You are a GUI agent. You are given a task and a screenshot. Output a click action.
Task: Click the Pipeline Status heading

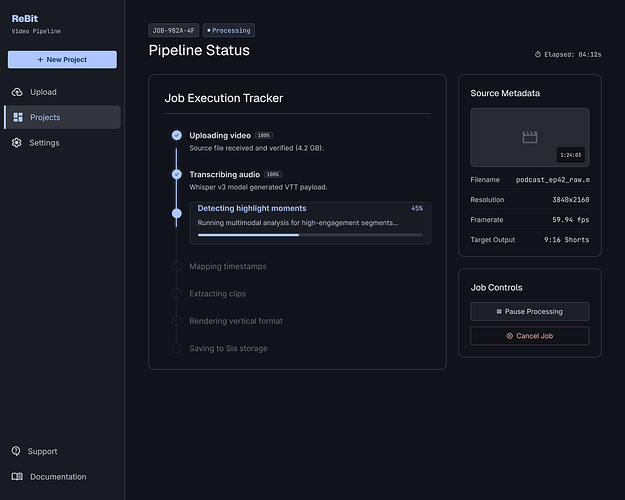199,50
